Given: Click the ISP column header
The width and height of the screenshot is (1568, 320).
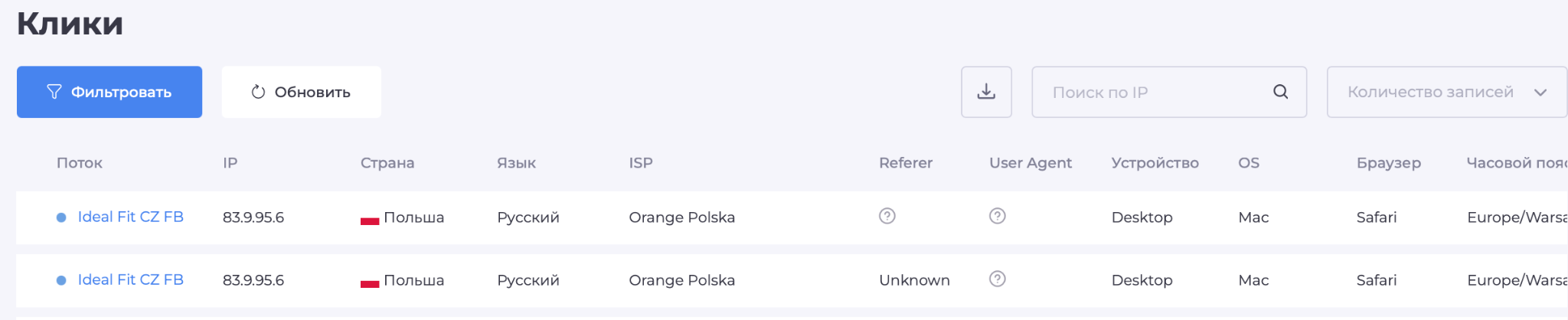Looking at the screenshot, I should 641,163.
